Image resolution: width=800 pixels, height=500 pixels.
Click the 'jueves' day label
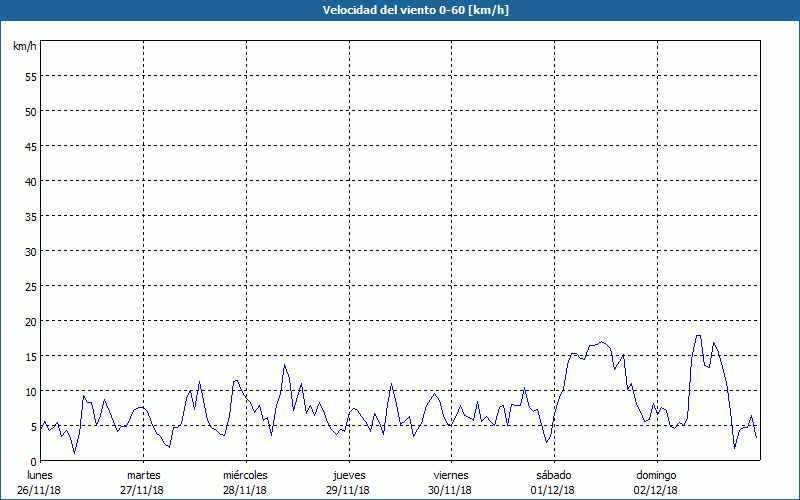(x=349, y=475)
